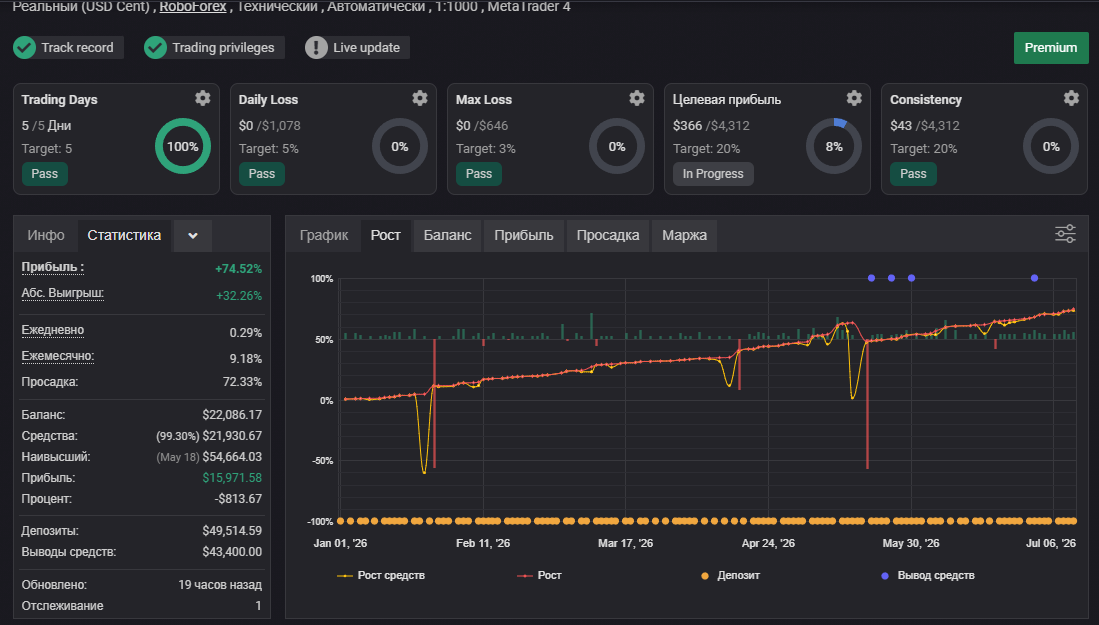Open Trading Days card gear settings
The height and width of the screenshot is (625, 1099).
[x=203, y=98]
